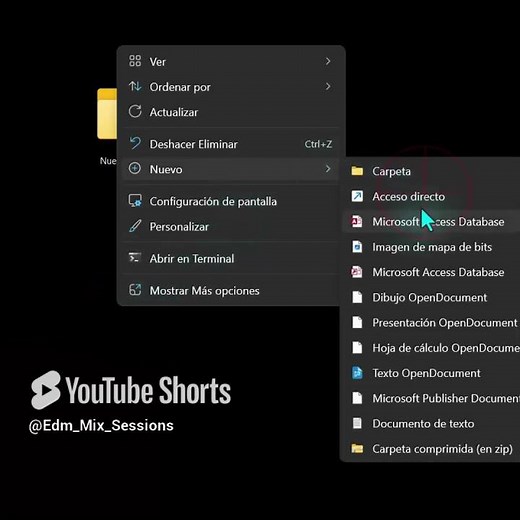
Task: Expand the Ver submenu chevron
Action: coord(328,61)
